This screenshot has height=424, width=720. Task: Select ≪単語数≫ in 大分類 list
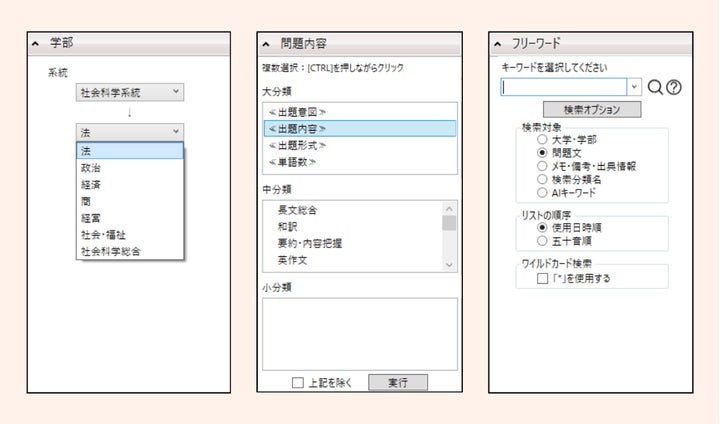pos(360,162)
